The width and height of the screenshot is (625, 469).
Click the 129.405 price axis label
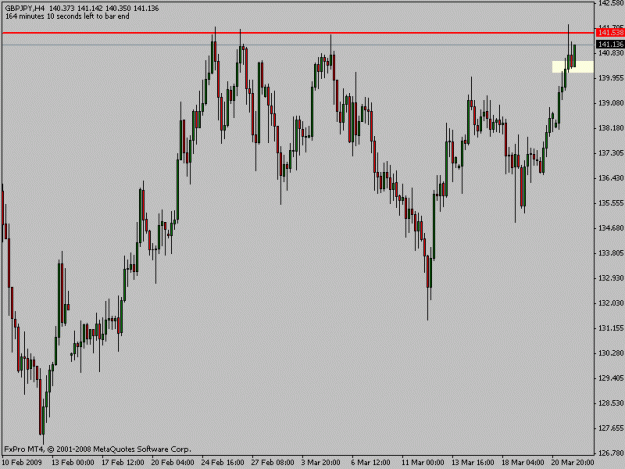pos(610,378)
